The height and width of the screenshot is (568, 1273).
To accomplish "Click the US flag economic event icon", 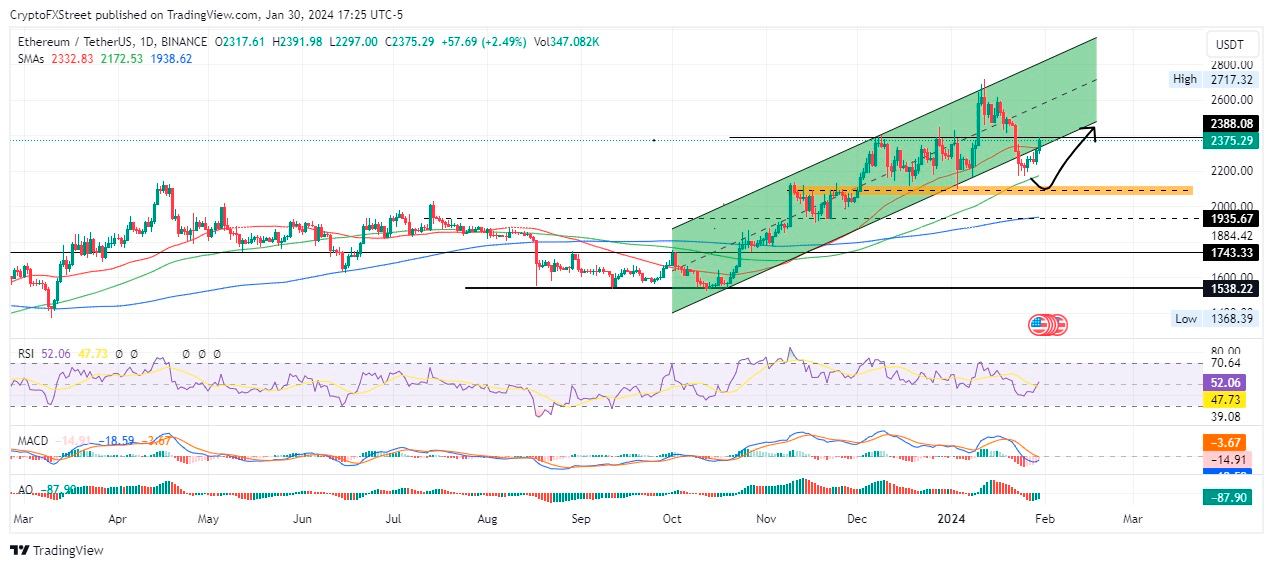I will pyautogui.click(x=1041, y=324).
